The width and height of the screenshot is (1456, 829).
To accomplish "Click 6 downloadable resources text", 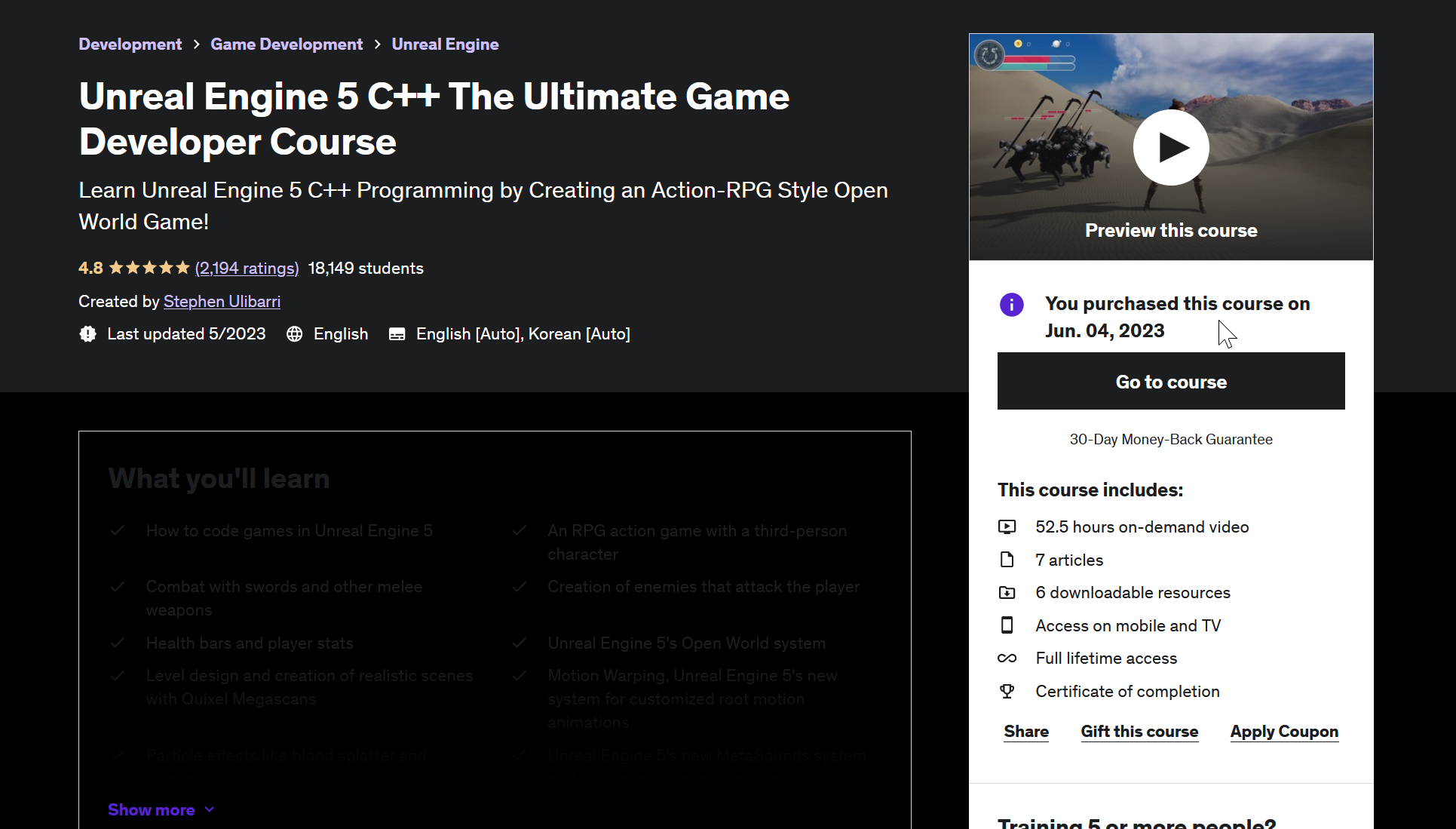I will pyautogui.click(x=1133, y=593).
